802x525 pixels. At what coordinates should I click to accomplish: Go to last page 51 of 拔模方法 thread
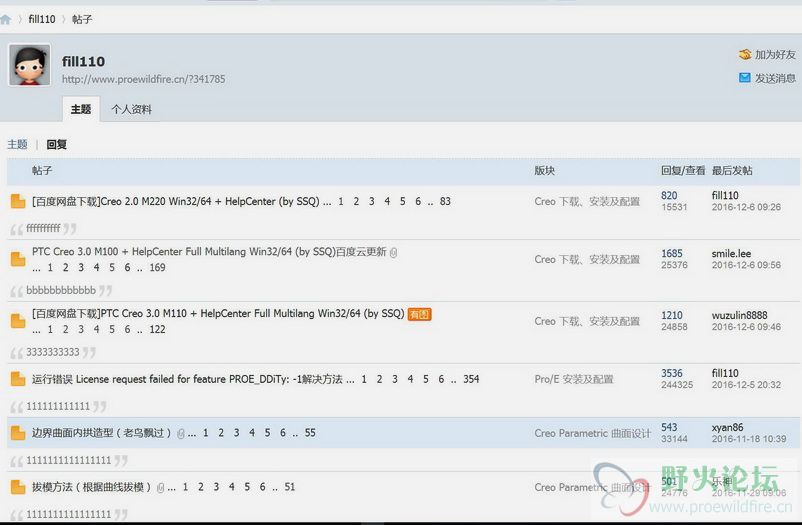289,487
